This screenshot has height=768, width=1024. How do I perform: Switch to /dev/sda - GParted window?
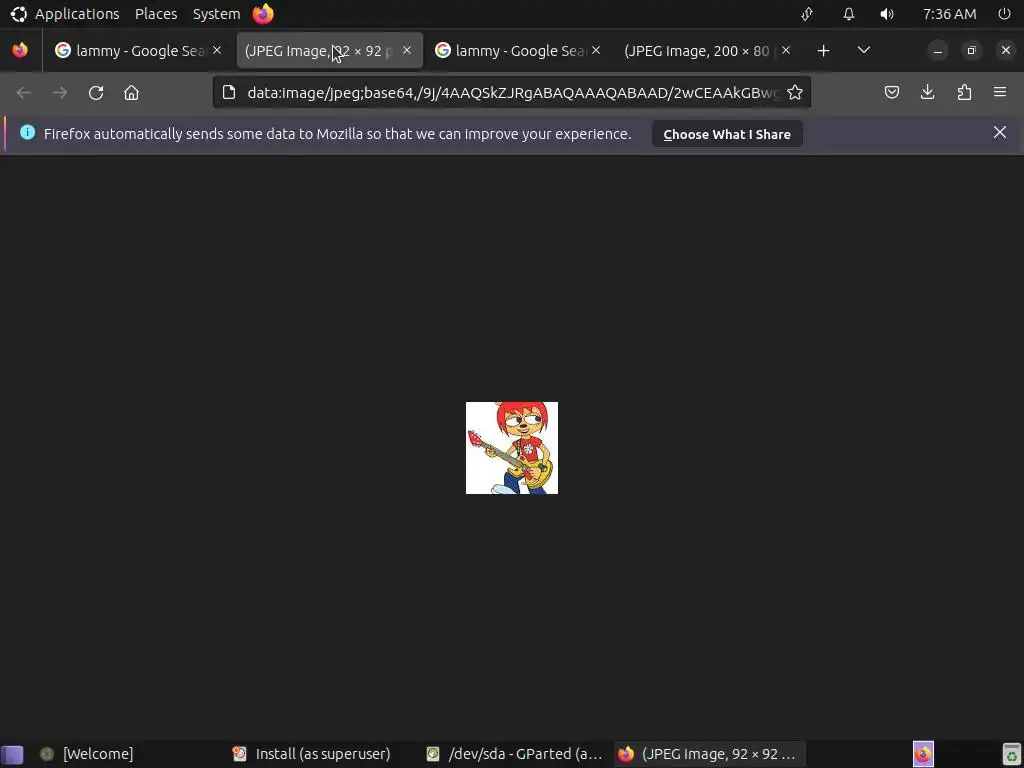click(x=515, y=754)
